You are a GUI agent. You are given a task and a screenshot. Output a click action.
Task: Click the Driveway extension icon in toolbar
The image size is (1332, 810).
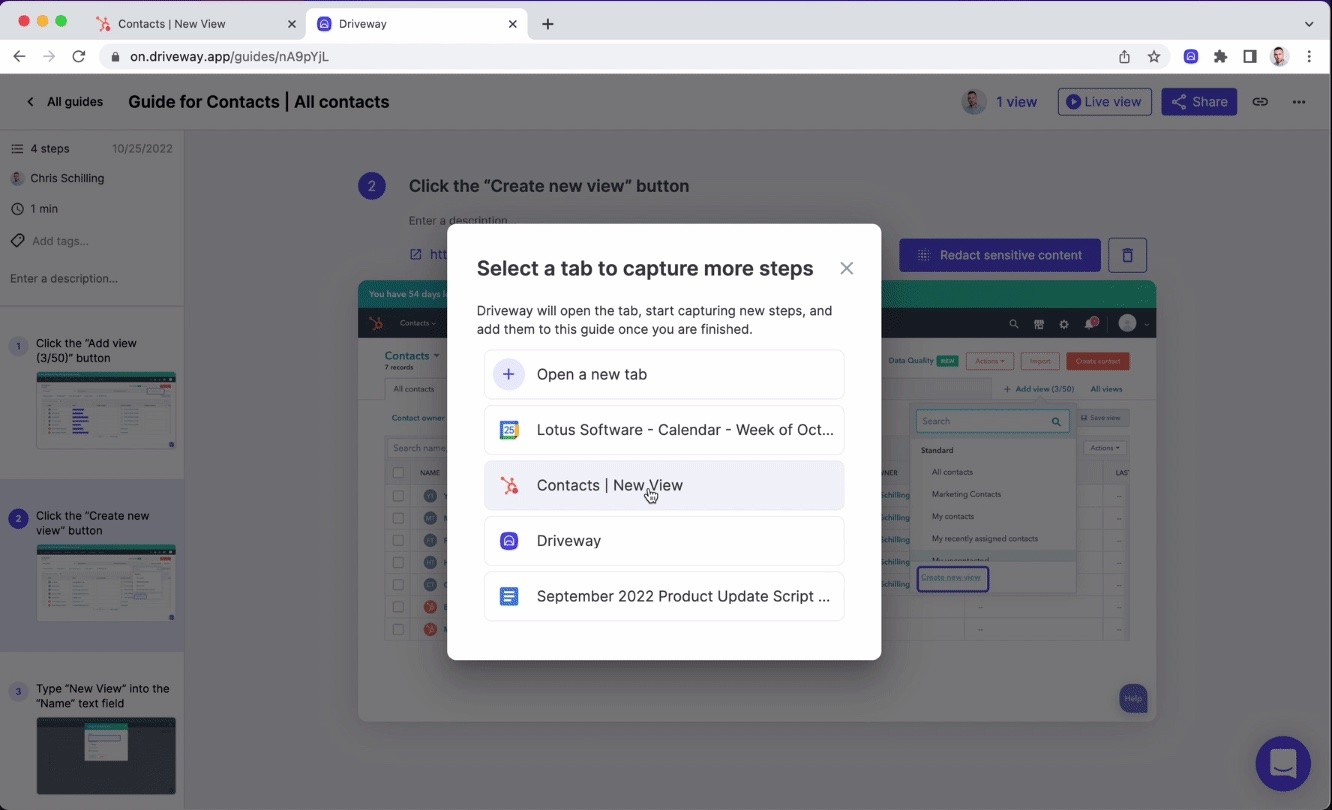[1191, 57]
